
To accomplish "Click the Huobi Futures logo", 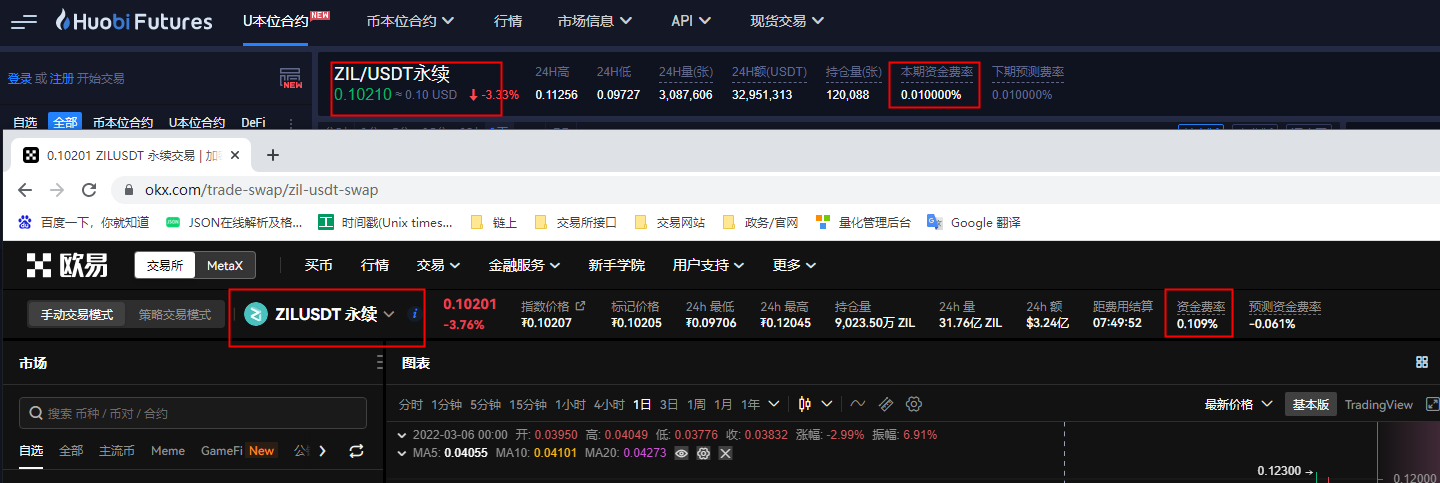I will tap(134, 21).
